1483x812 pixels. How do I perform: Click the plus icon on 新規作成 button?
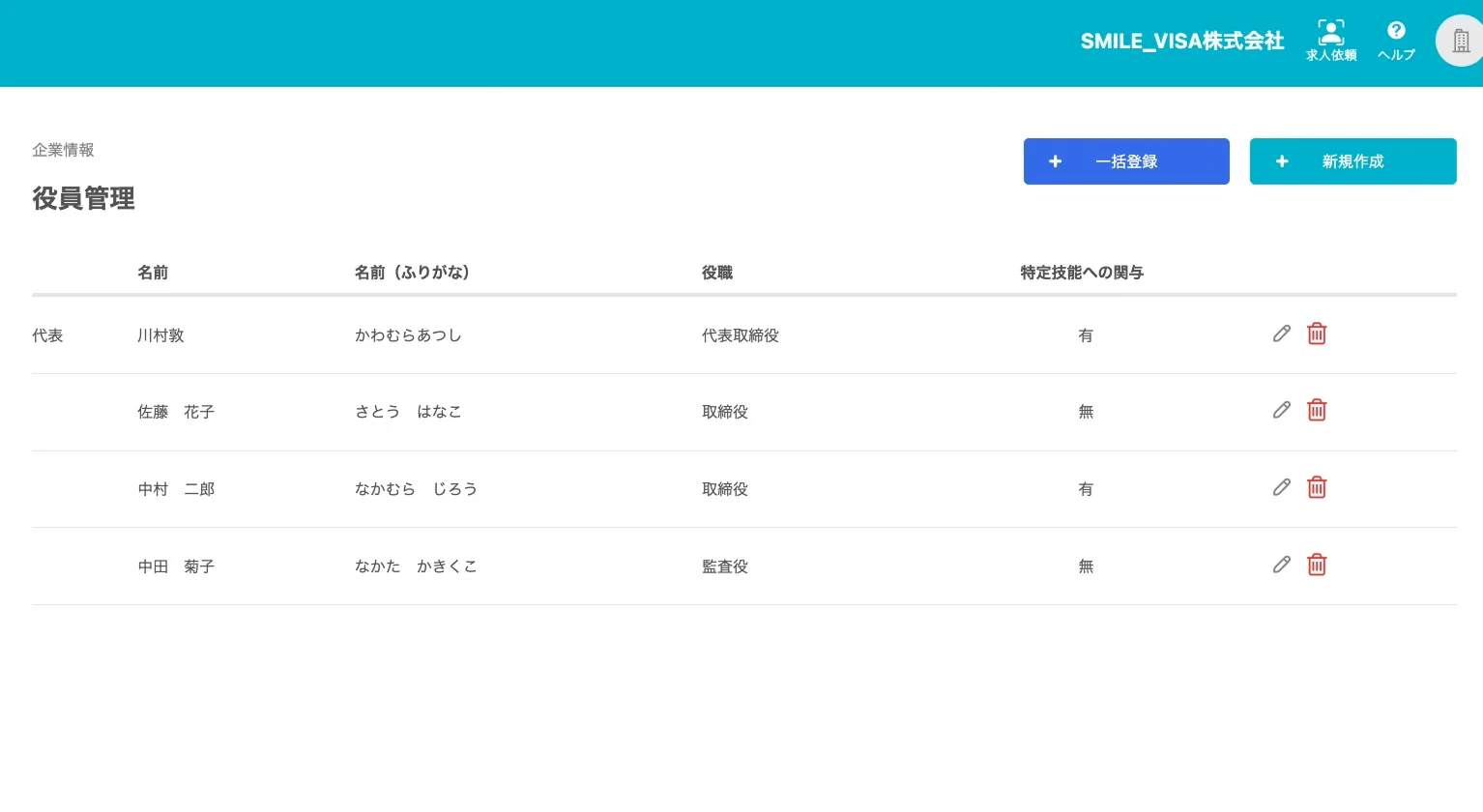[1282, 160]
